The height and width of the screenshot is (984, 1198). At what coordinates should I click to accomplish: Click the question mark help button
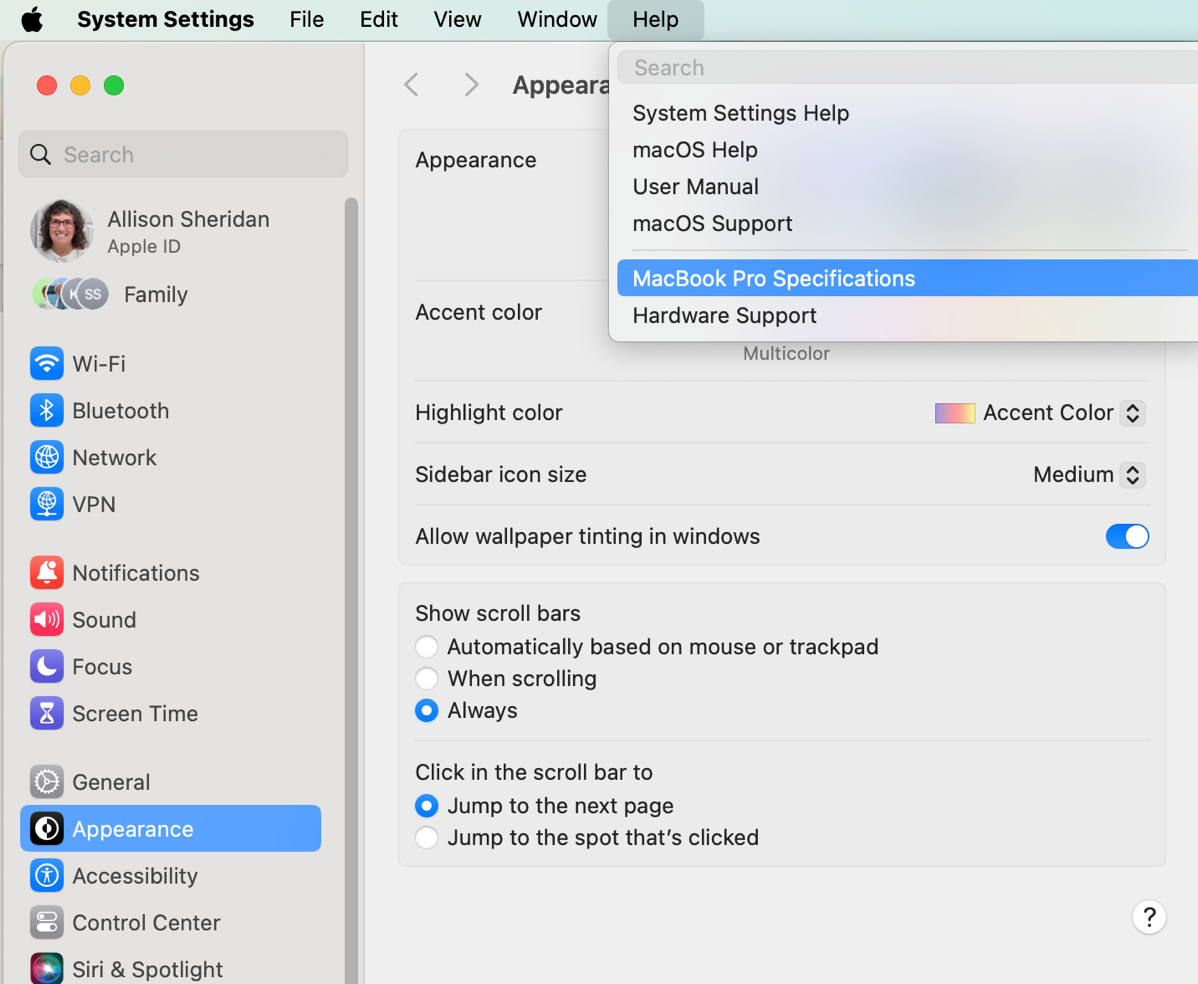[x=1149, y=917]
